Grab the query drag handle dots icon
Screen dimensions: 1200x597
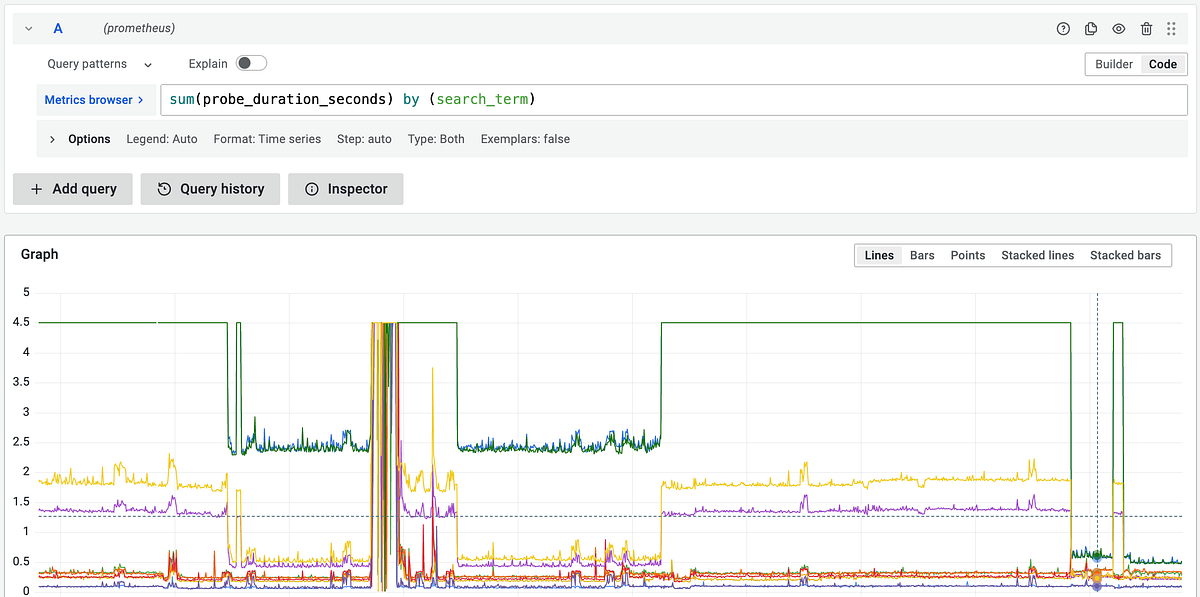1171,28
